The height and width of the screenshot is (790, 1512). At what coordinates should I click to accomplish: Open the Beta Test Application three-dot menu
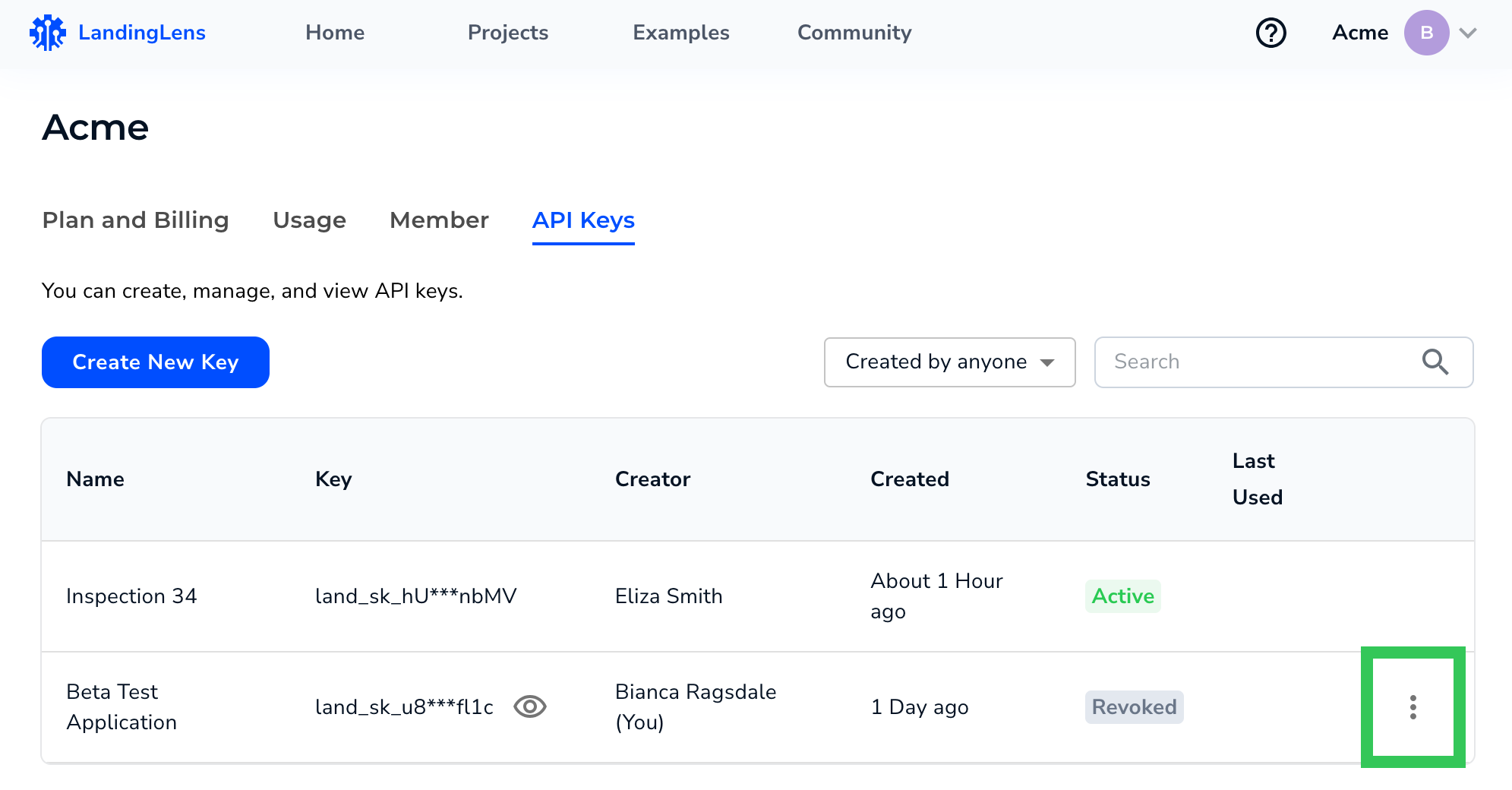click(1413, 707)
